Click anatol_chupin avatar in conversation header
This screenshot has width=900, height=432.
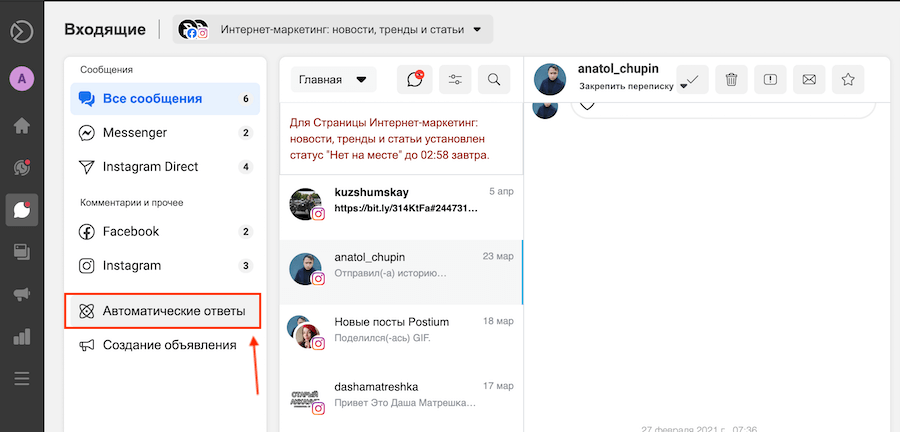550,79
